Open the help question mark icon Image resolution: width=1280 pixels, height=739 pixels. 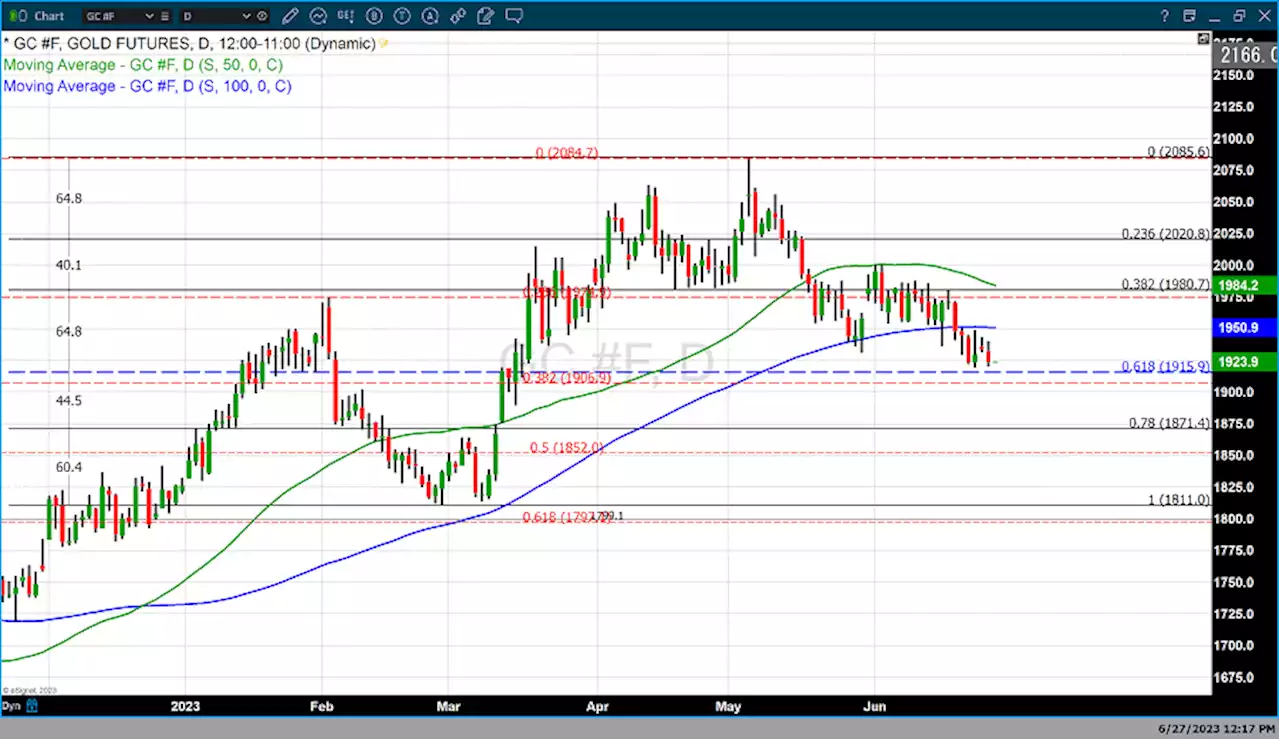[1165, 16]
